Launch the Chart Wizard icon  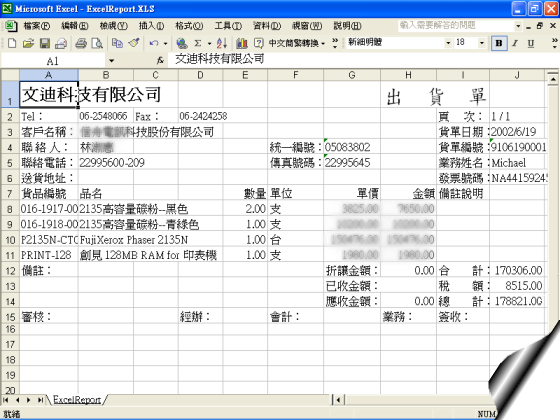242,43
